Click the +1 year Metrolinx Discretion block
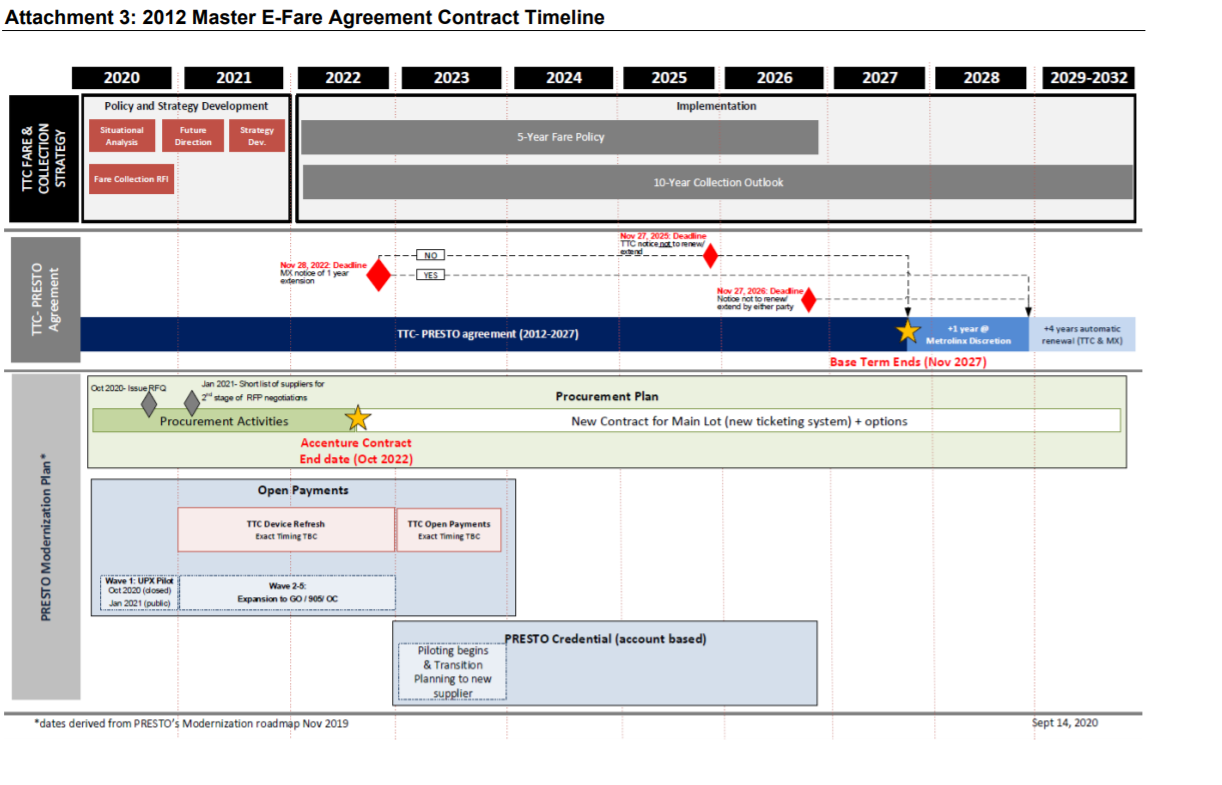The image size is (1222, 785). [x=969, y=334]
